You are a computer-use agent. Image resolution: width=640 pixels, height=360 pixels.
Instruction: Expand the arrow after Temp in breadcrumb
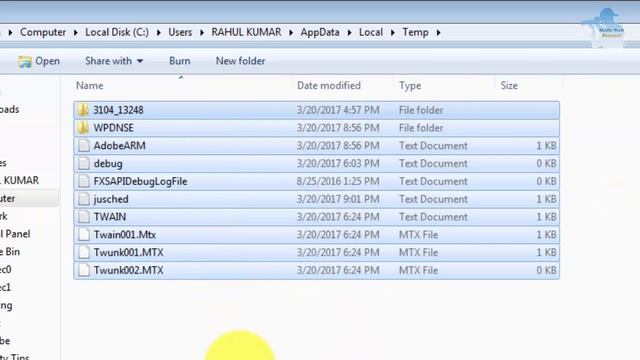[x=438, y=32]
